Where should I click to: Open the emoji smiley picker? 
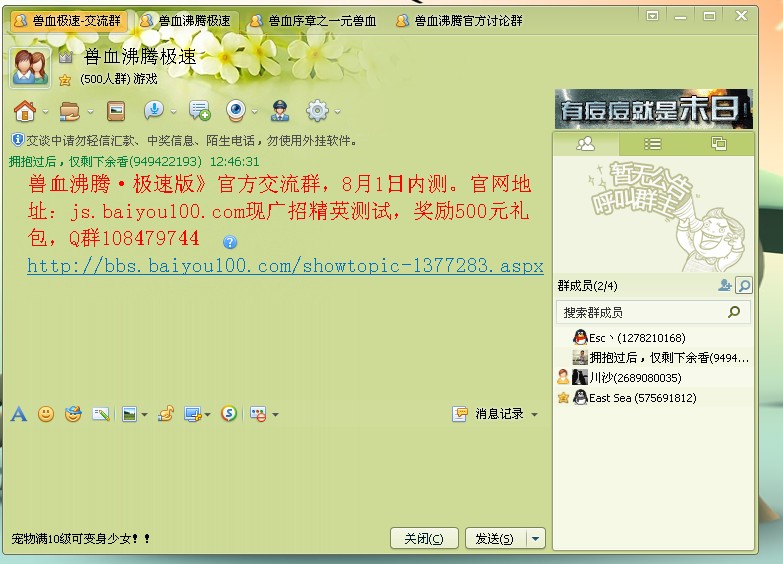pos(46,414)
